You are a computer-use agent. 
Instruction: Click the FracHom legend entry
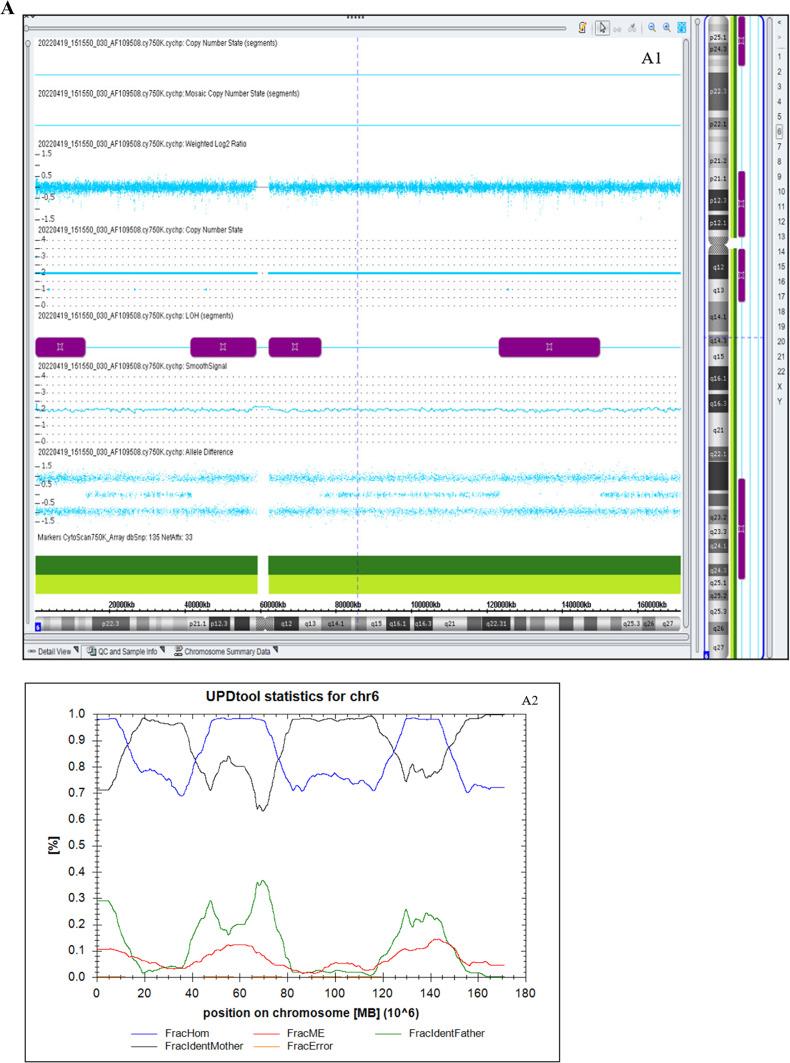(170, 1033)
